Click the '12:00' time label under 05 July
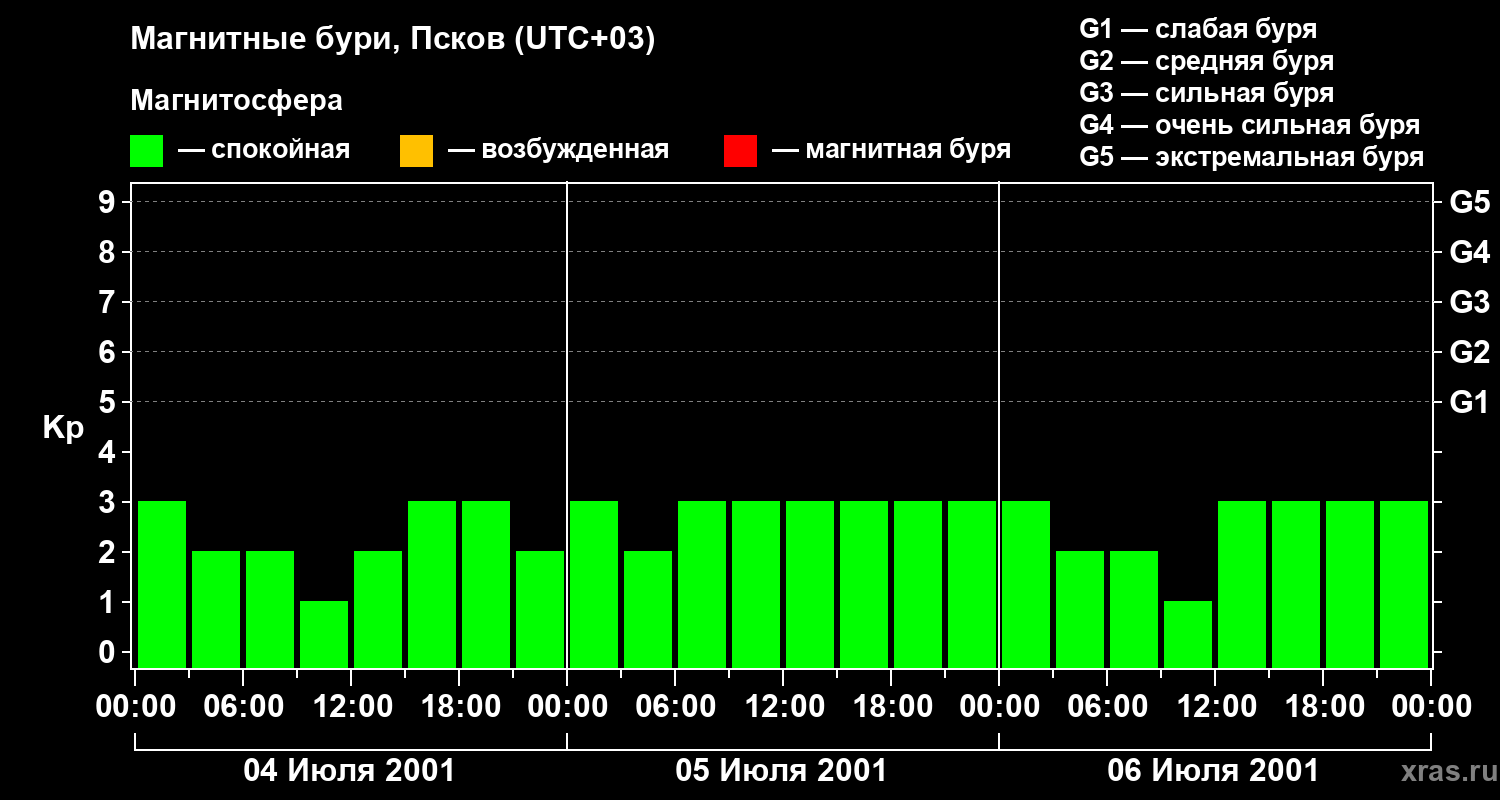Viewport: 1500px width, 800px height. 783,707
